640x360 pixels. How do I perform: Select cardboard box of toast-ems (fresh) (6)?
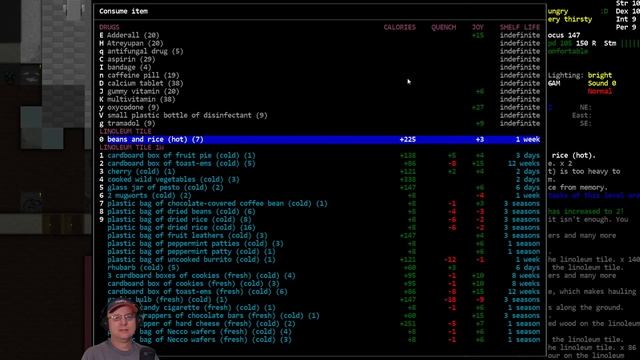point(197,291)
